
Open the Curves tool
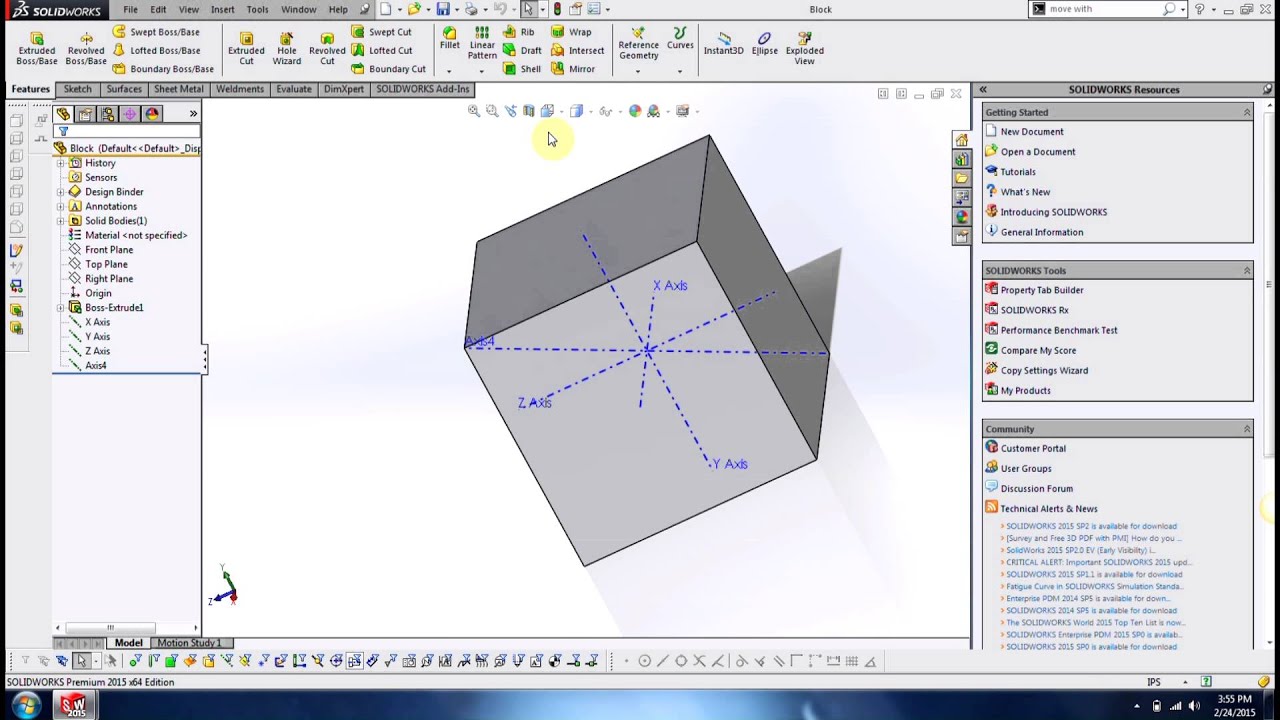coord(680,39)
